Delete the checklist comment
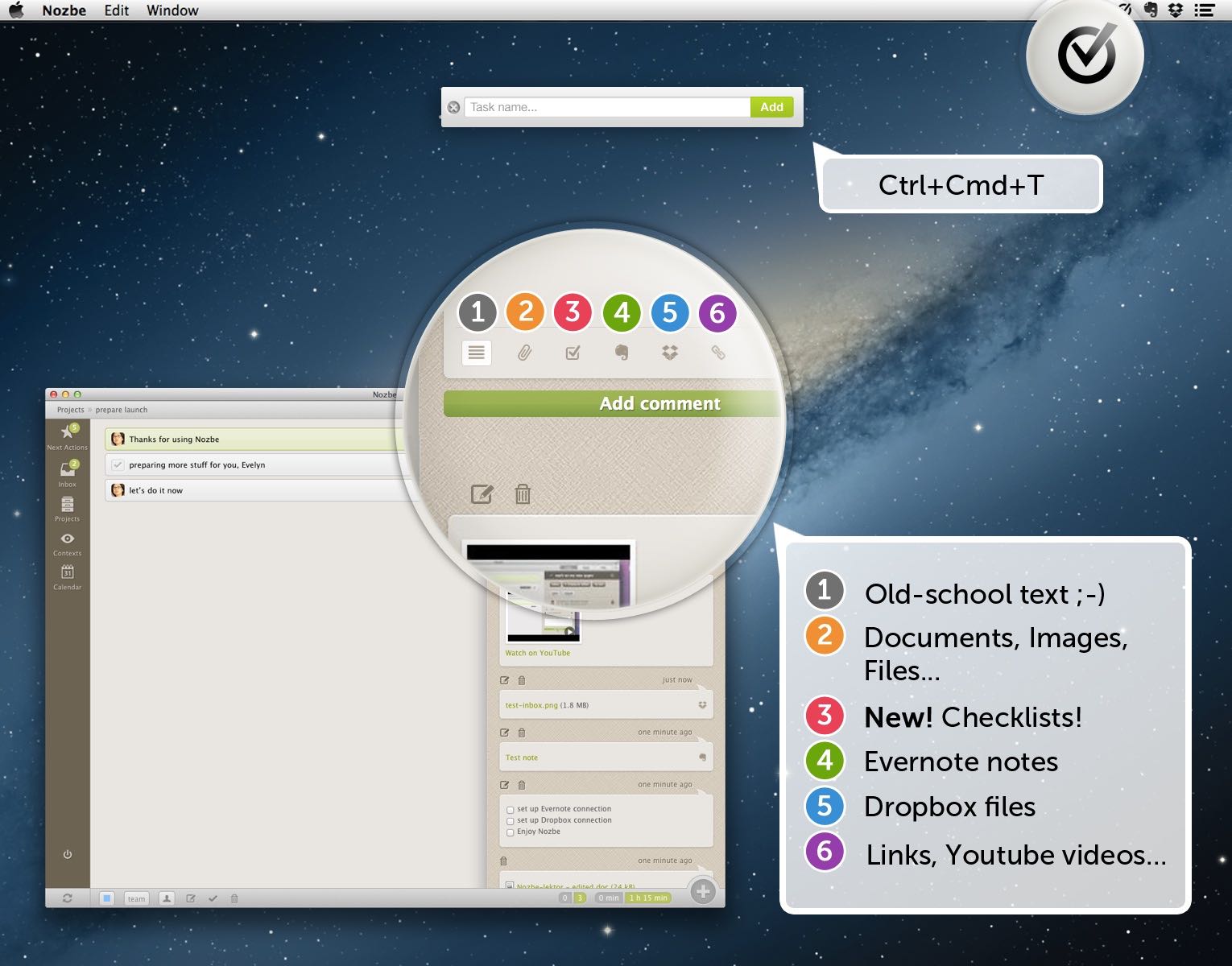The image size is (1232, 966). [522, 785]
